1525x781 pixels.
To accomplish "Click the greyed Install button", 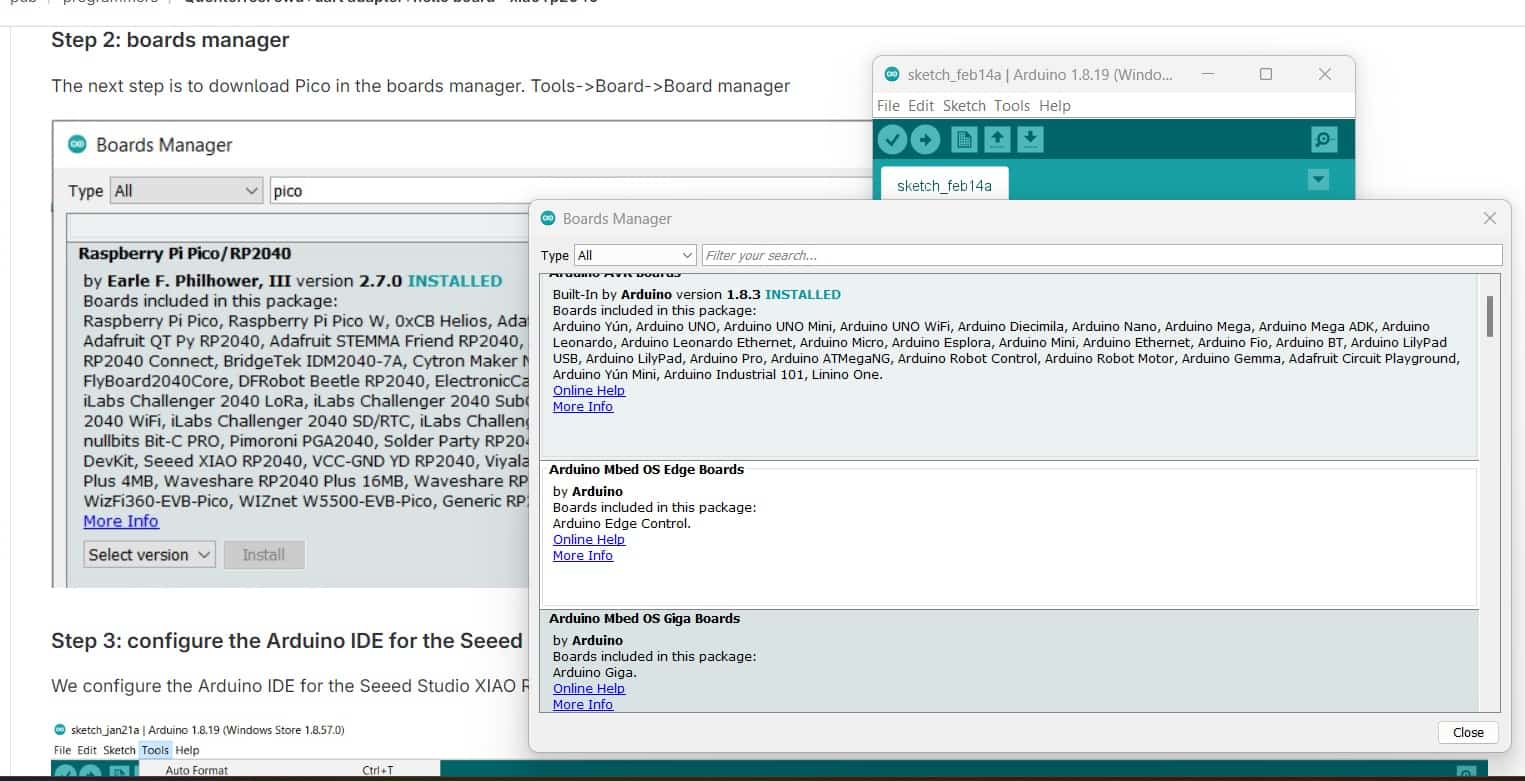I will click(264, 555).
